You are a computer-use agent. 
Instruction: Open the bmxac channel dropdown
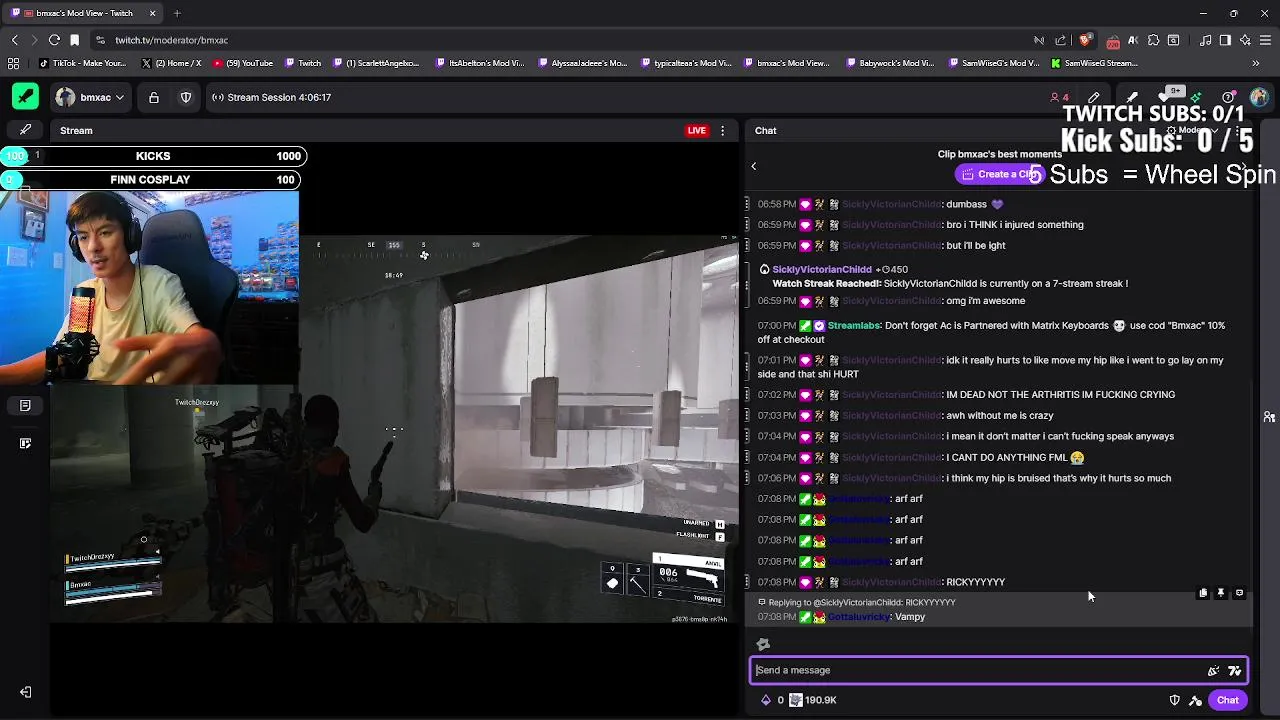[90, 97]
